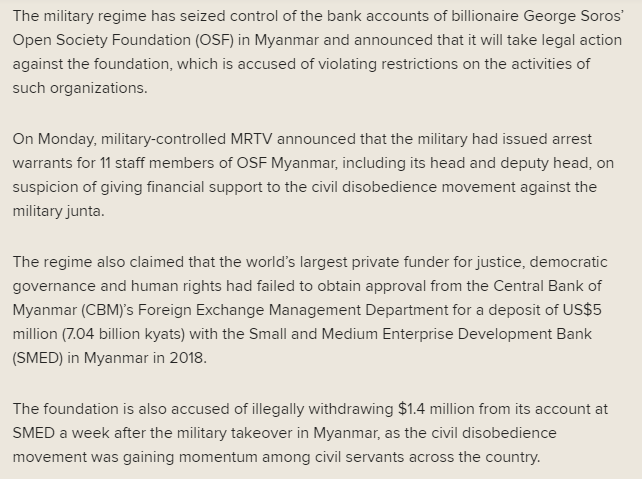Click "On Monday" starting the second paragraph
This screenshot has height=479, width=642.
coord(49,138)
